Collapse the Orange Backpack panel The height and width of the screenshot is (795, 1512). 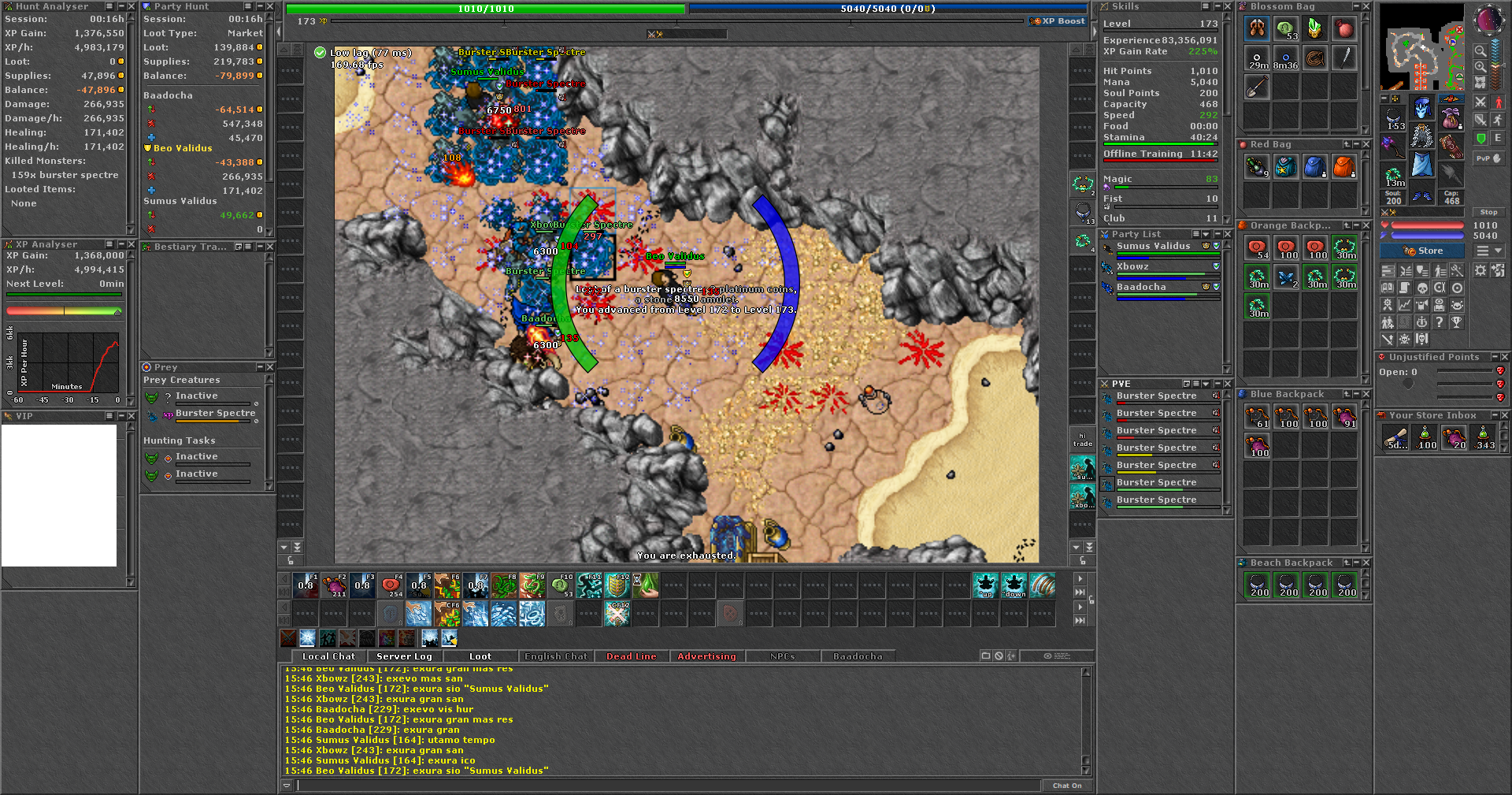point(1357,225)
